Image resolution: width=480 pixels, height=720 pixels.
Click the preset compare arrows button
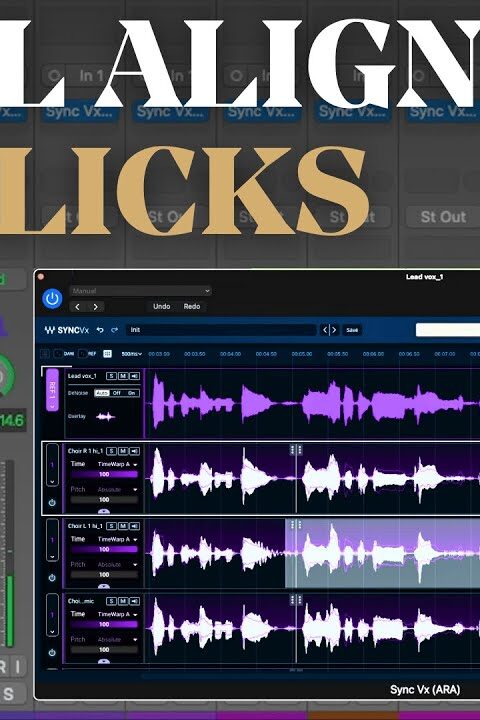pos(330,330)
